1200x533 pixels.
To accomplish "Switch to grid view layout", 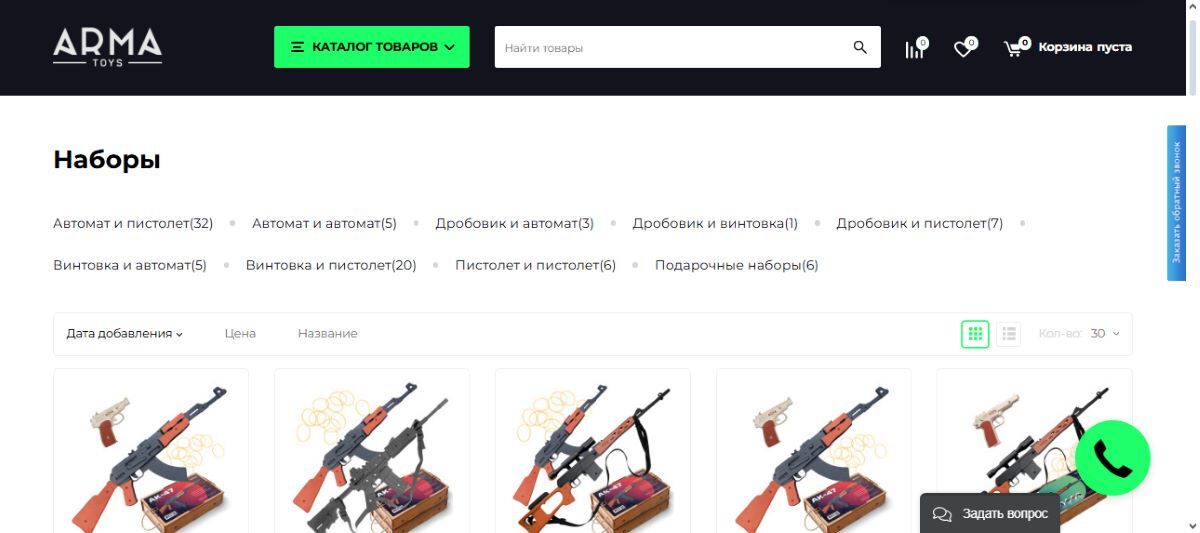I will (x=975, y=334).
